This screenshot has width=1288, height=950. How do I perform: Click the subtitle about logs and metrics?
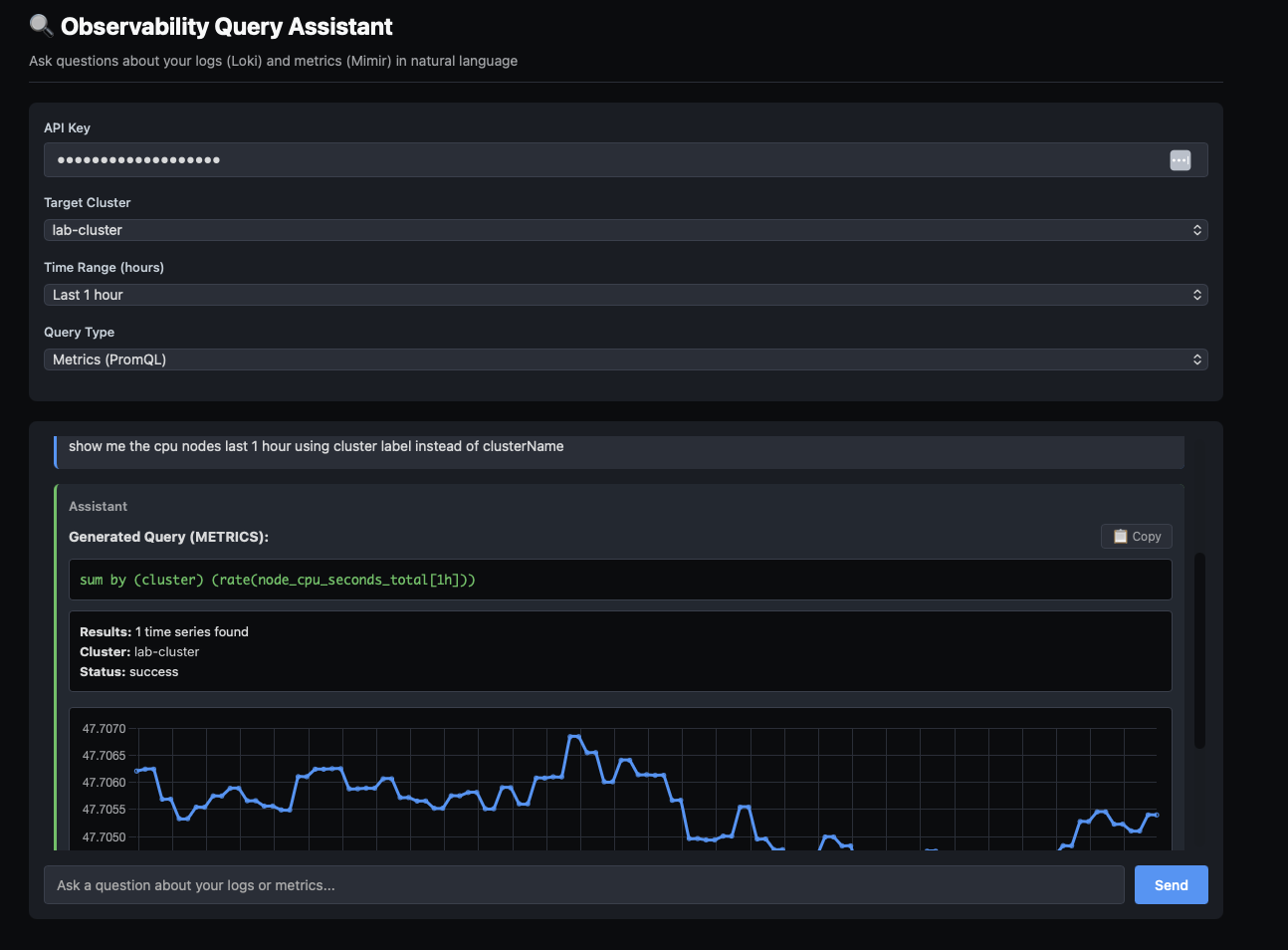click(273, 61)
